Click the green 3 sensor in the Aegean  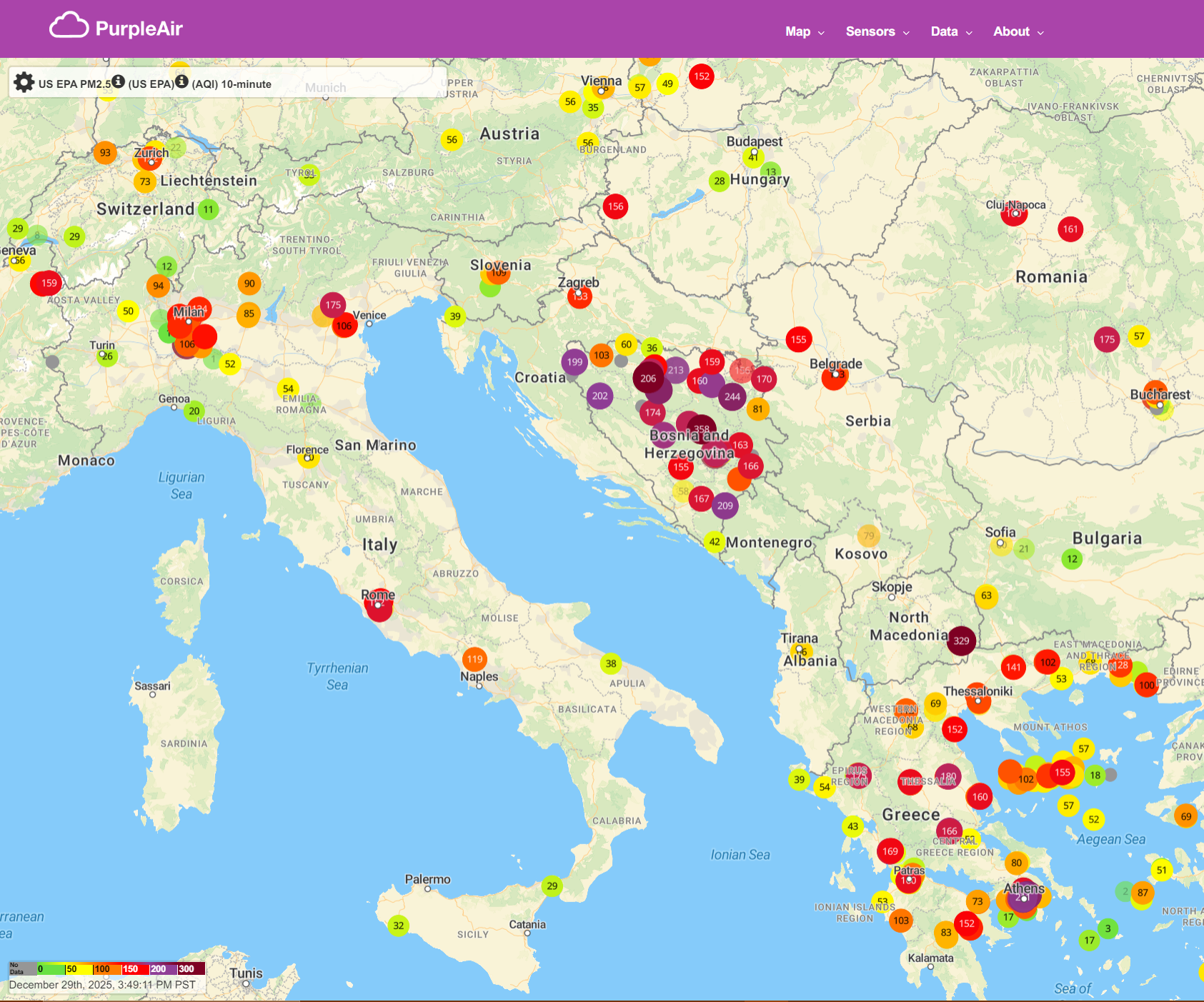pyautogui.click(x=1108, y=928)
